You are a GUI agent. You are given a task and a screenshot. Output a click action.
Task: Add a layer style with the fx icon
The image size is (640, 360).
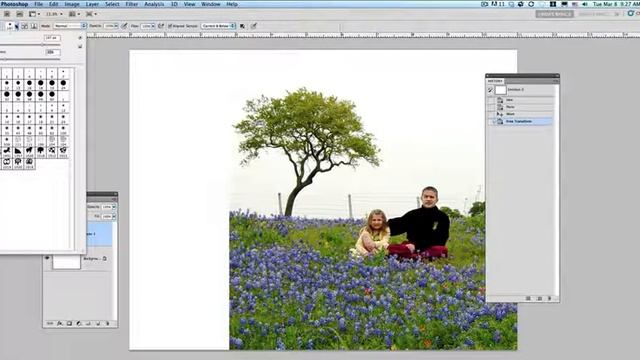(60, 323)
